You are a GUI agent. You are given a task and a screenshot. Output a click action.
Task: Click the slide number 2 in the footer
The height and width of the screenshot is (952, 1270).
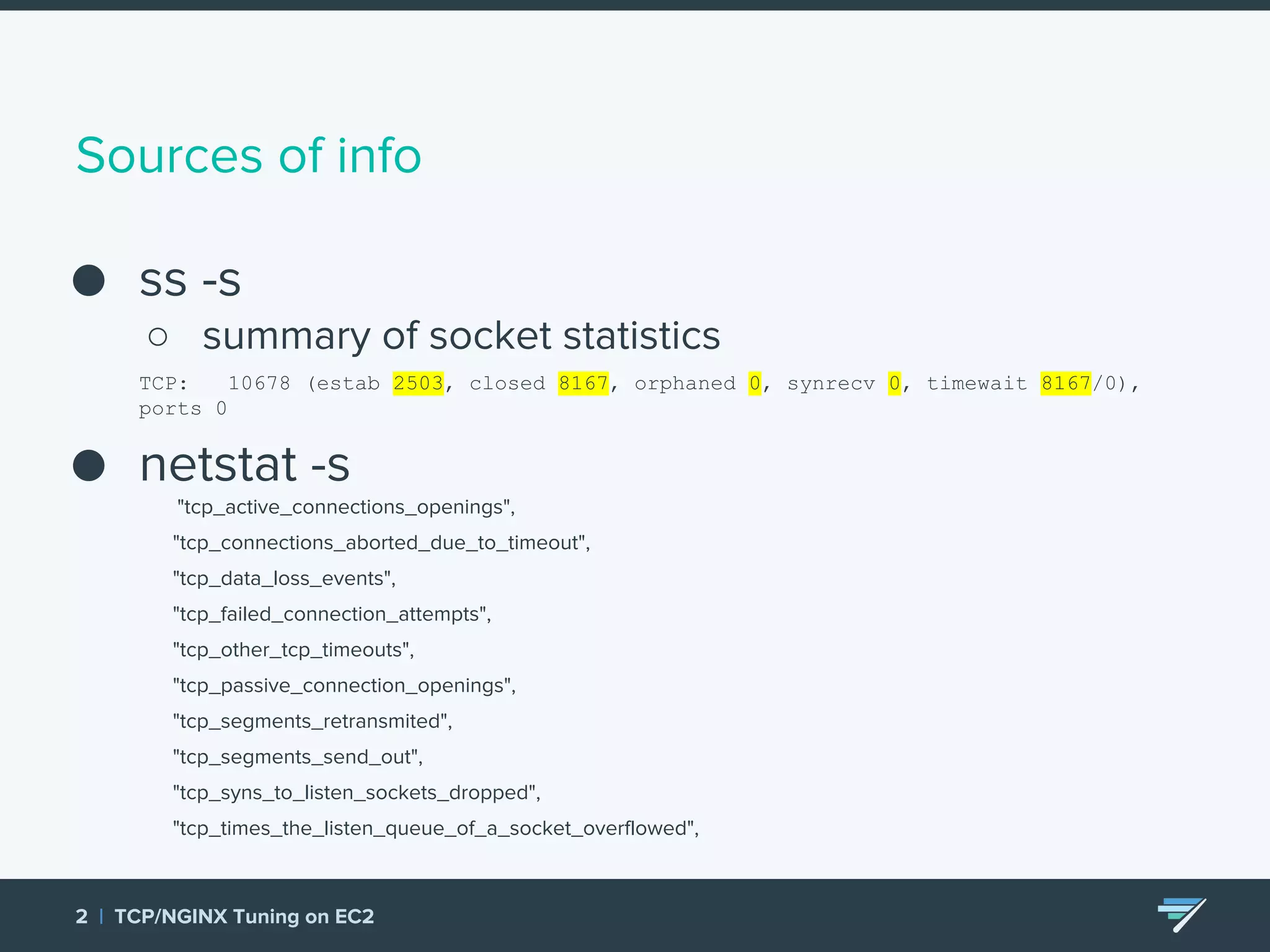point(81,916)
